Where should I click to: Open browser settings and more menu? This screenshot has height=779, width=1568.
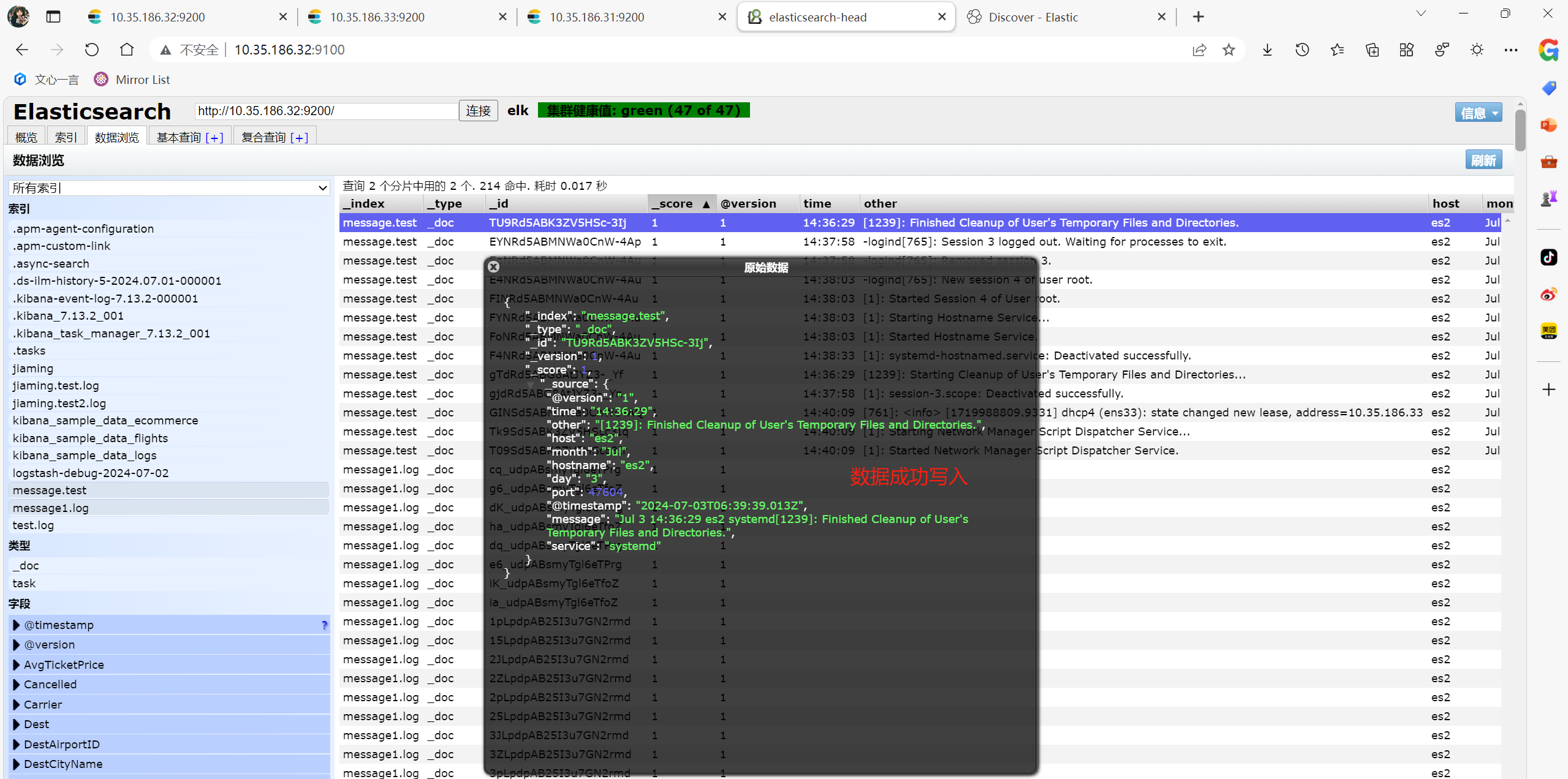pos(1511,50)
